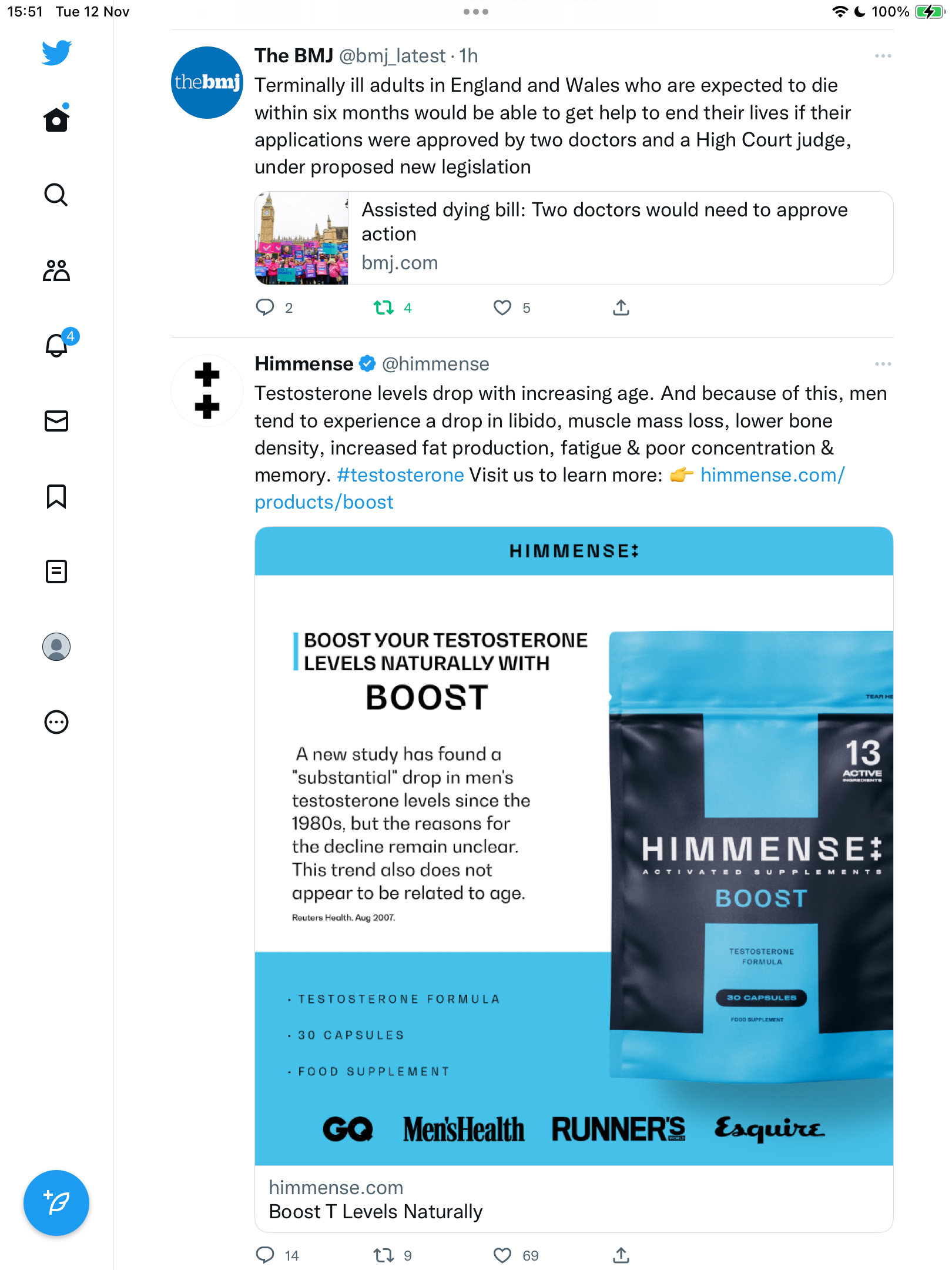
Task: Open the Assisted dying bill bmj.com card
Action: (574, 238)
